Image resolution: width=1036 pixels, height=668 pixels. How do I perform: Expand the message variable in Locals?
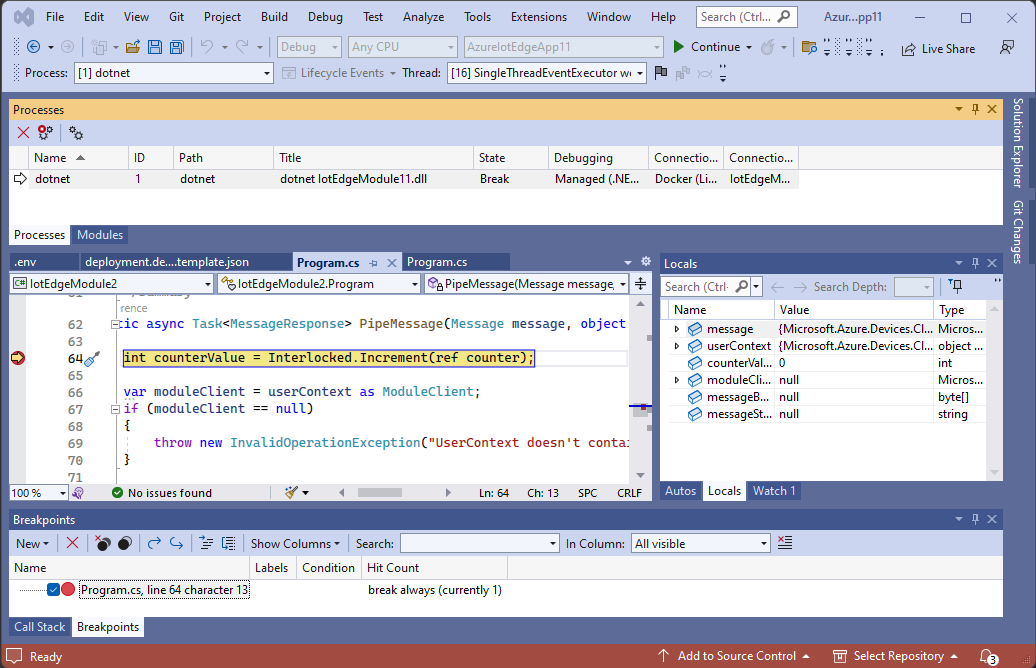(x=678, y=328)
